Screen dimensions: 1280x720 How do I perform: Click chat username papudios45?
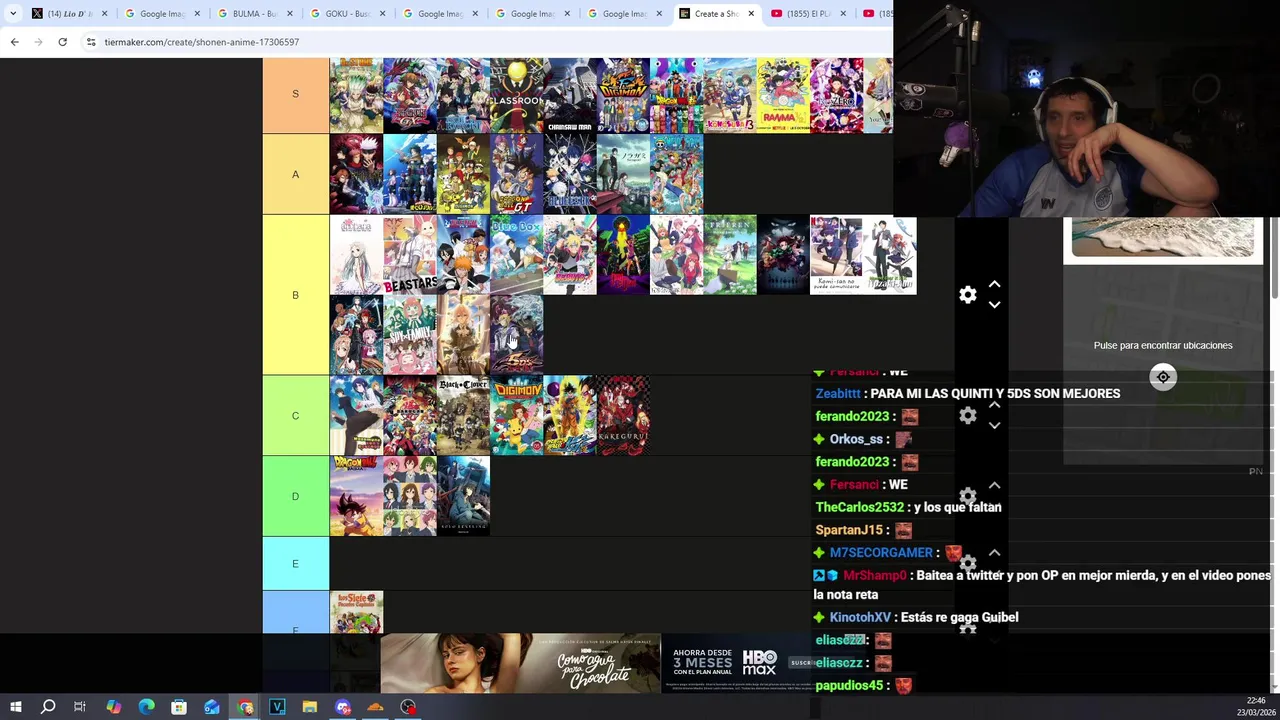pos(850,685)
